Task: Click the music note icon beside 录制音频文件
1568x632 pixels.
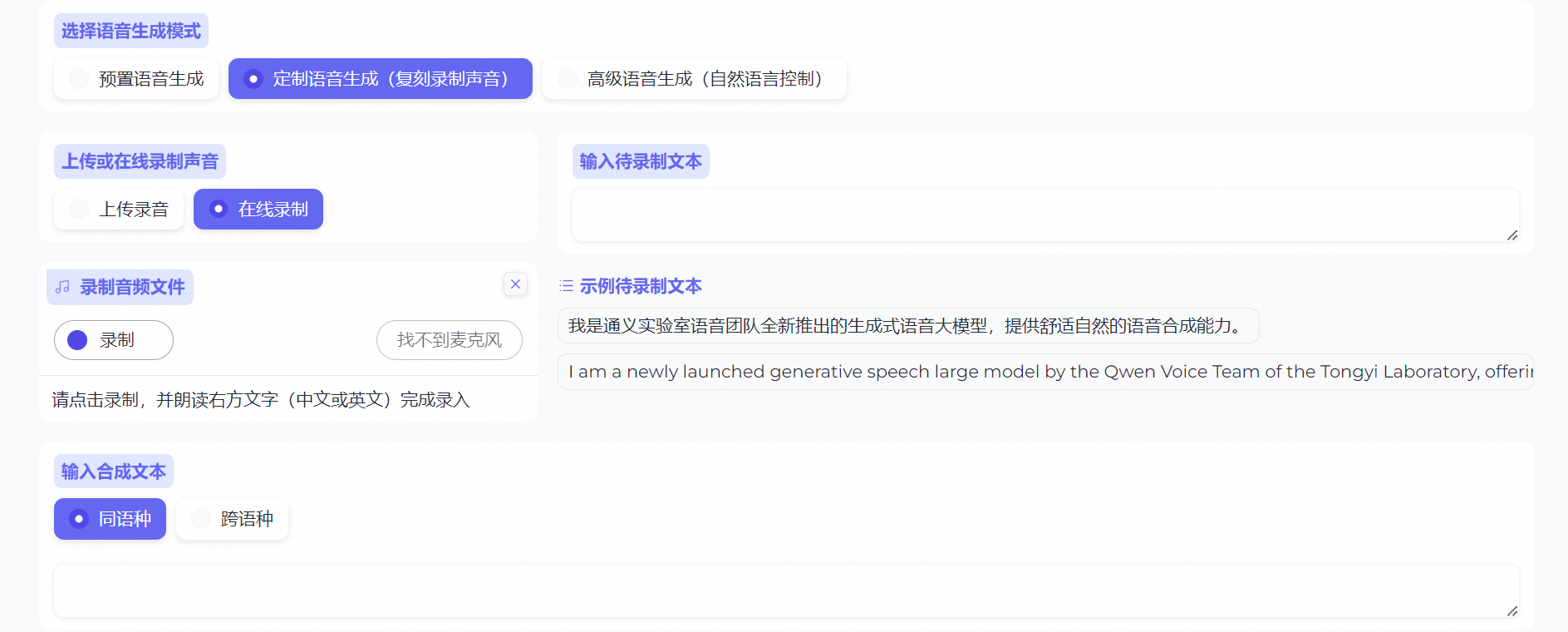Action: click(62, 288)
